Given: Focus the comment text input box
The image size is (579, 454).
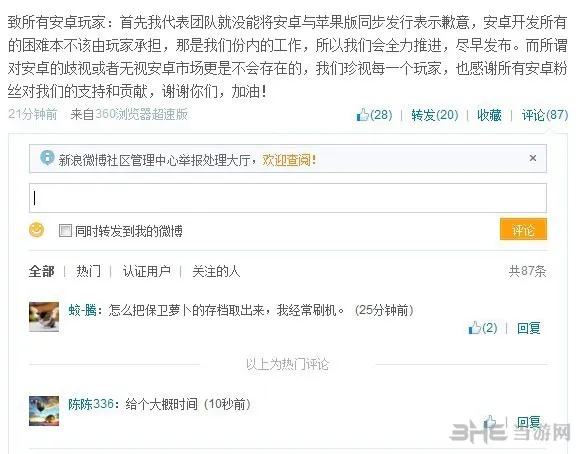Looking at the screenshot, I should tap(288, 198).
